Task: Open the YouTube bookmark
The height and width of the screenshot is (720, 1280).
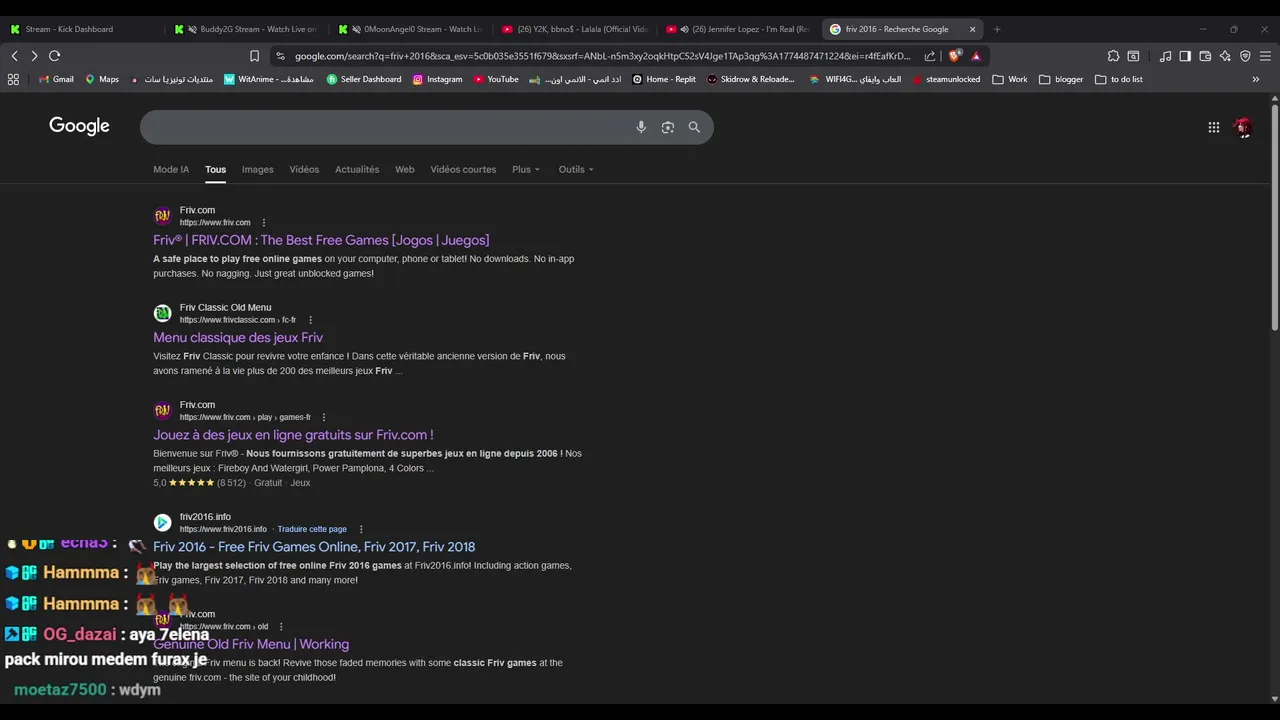Action: coord(496,79)
